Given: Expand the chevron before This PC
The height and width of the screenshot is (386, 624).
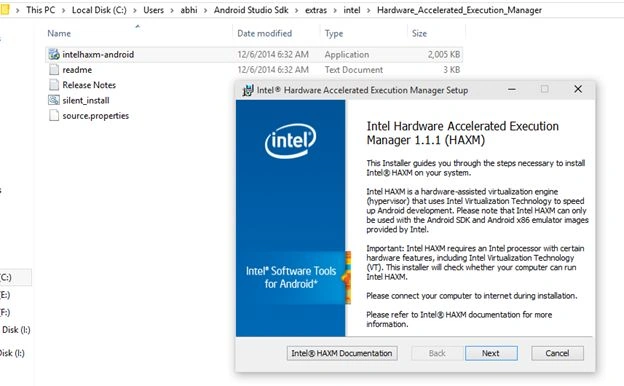Looking at the screenshot, I should coord(18,10).
